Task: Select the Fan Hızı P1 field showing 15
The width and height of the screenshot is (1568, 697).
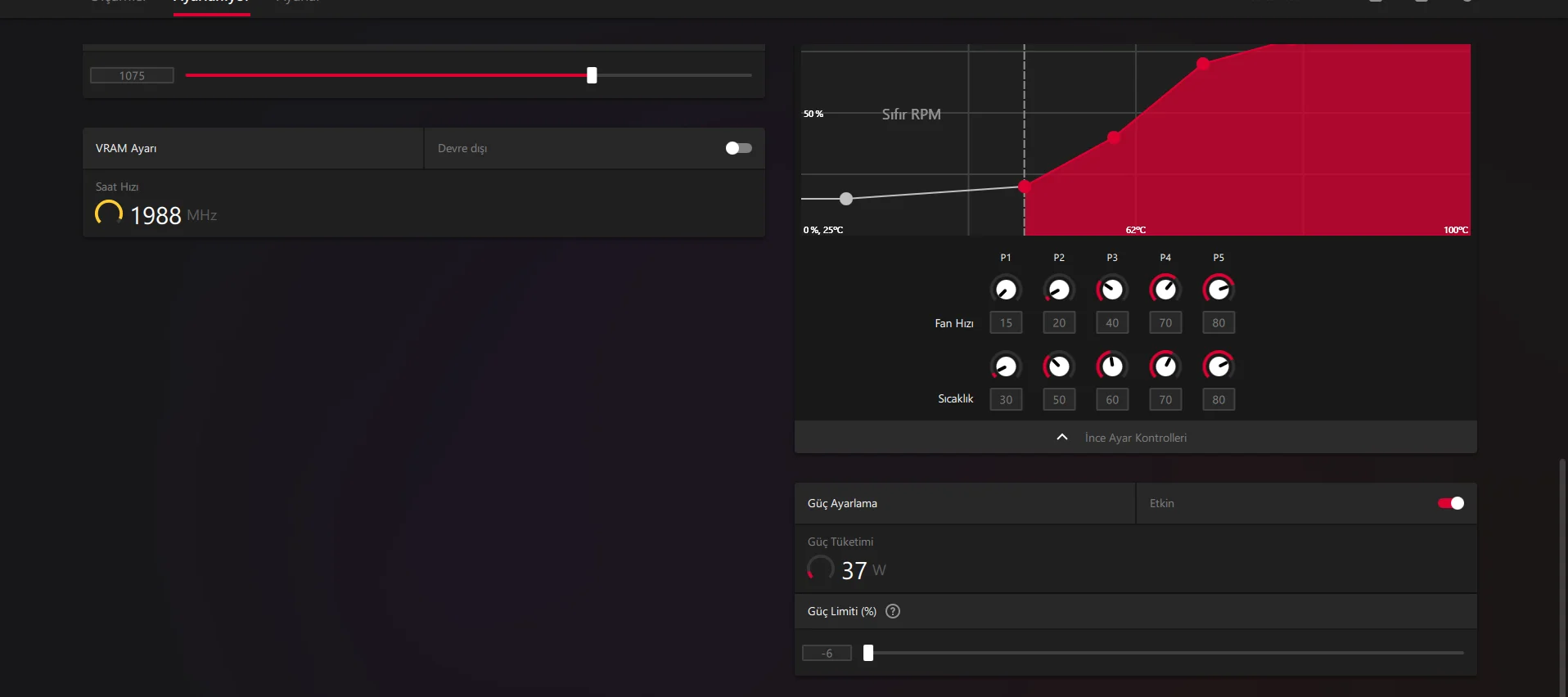Action: (1006, 323)
